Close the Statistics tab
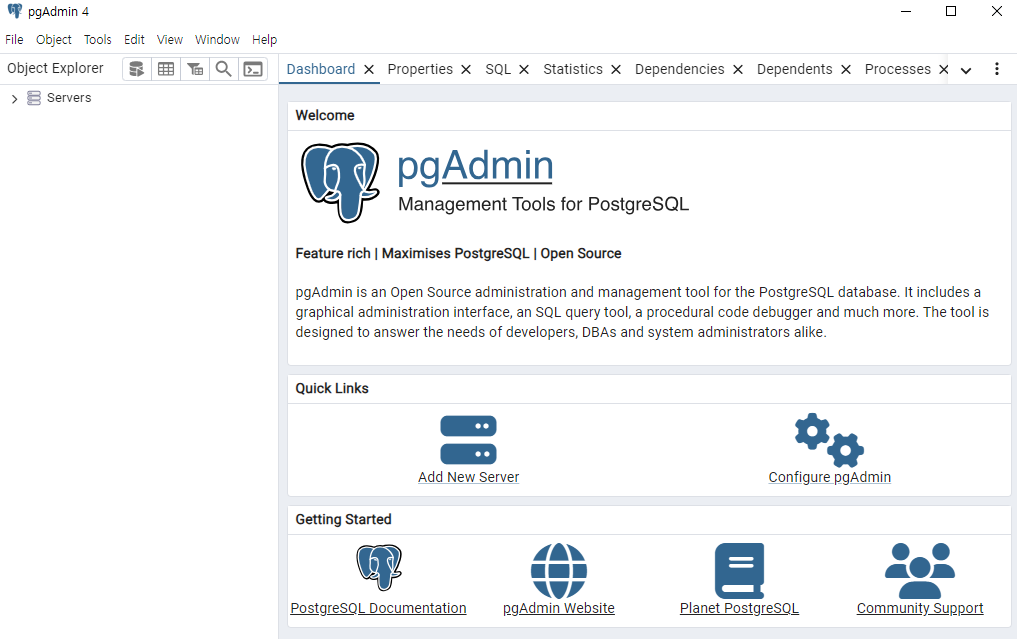The image size is (1017, 639). coord(616,69)
